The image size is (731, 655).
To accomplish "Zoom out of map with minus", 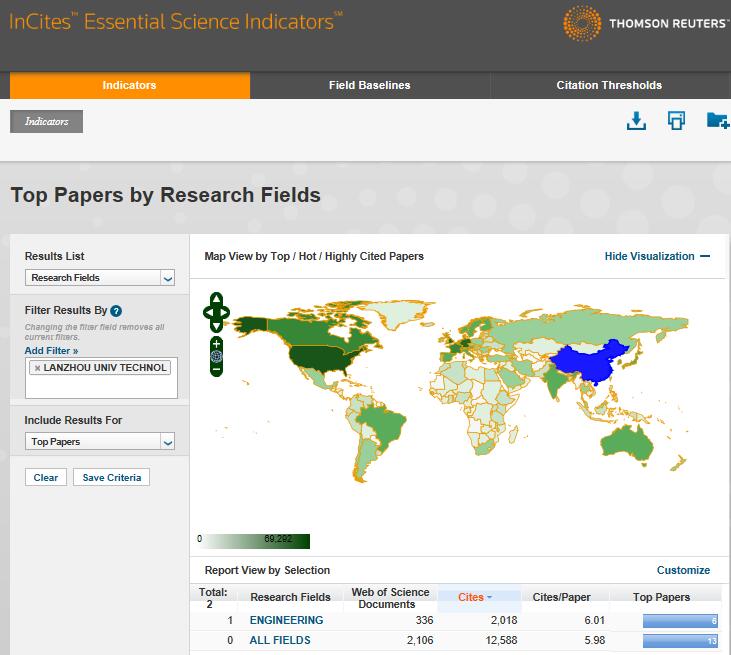I will pos(217,369).
